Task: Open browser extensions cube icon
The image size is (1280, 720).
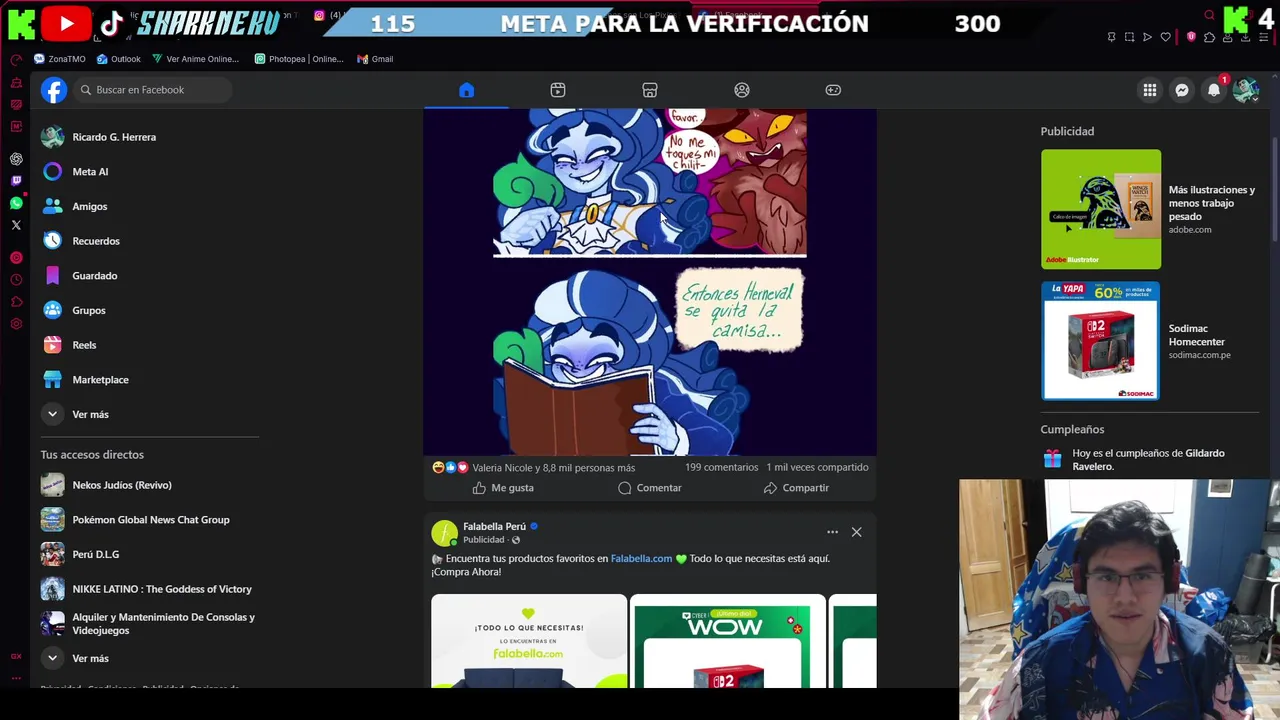Action: 1209,37
